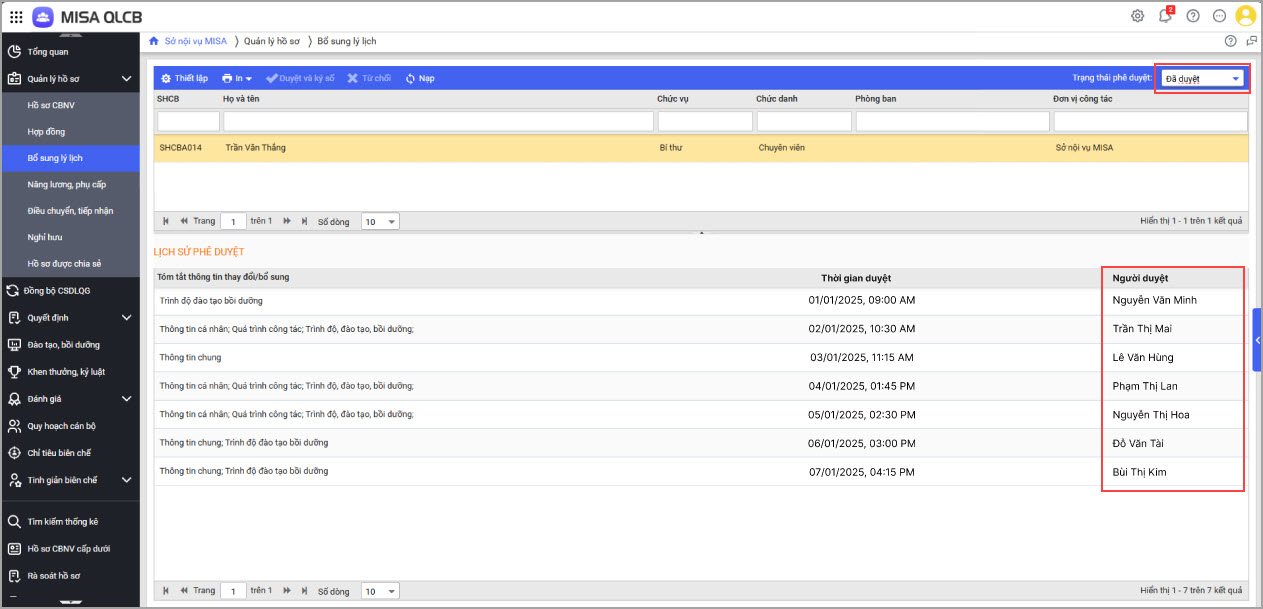Click the user avatar icon
Image resolution: width=1263 pixels, height=609 pixels.
click(x=1245, y=16)
